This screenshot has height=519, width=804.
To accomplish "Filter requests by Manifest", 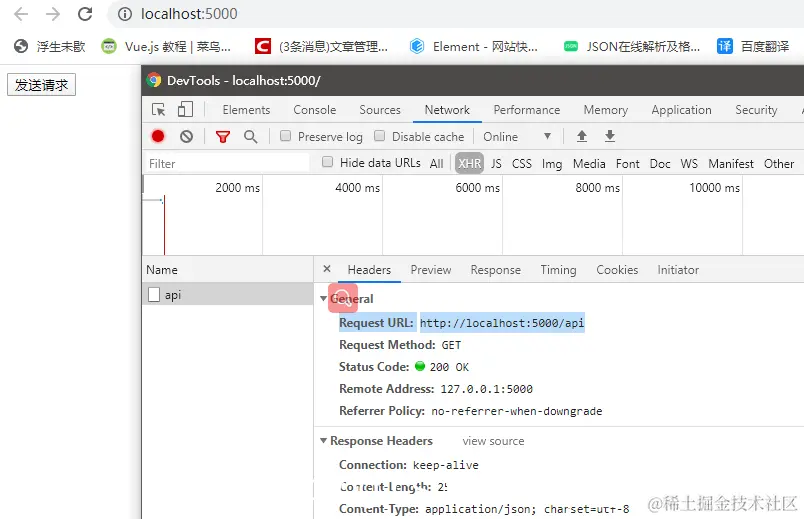I will [731, 164].
